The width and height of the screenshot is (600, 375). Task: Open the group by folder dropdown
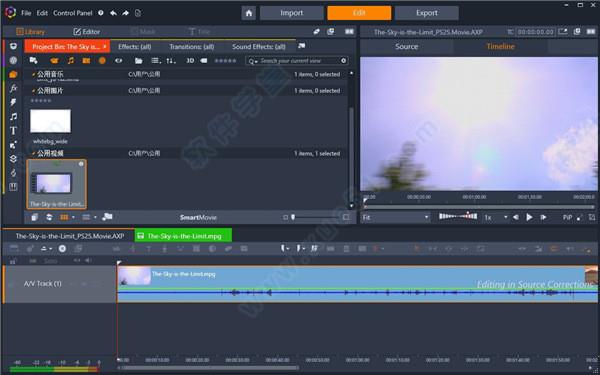pos(139,60)
